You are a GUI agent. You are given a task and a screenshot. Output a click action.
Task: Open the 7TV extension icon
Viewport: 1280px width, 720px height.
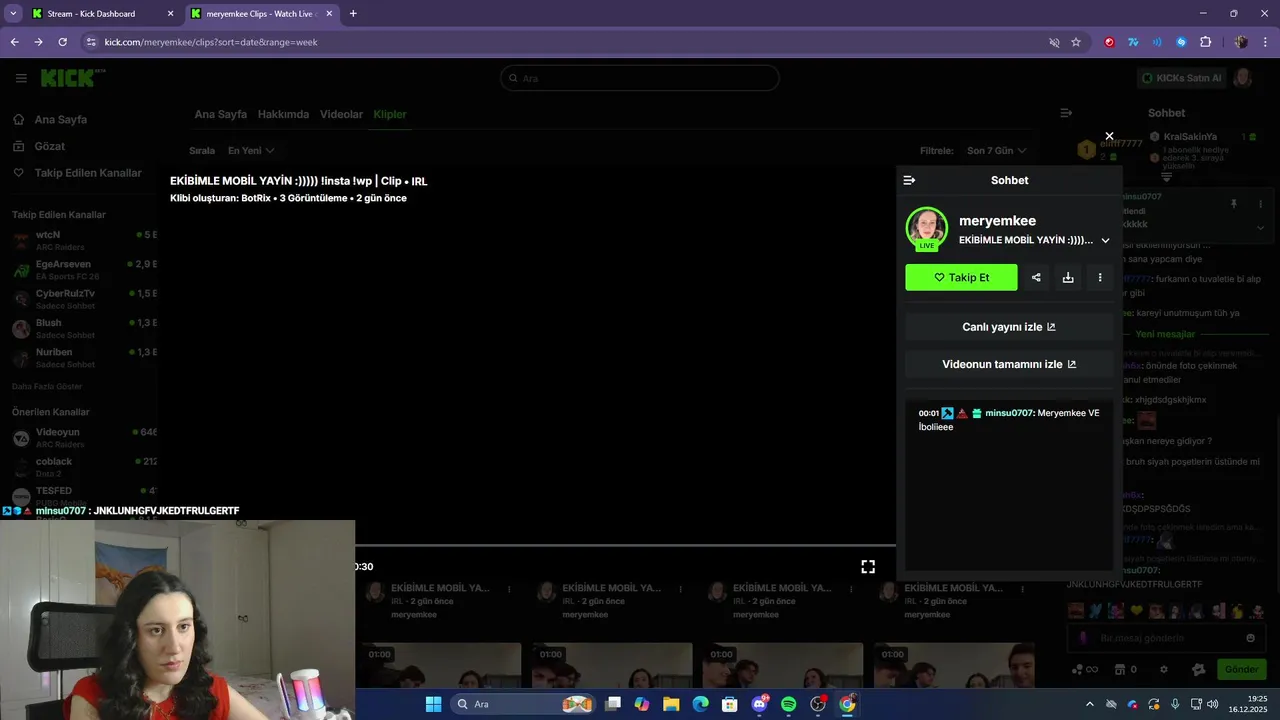(x=1133, y=42)
